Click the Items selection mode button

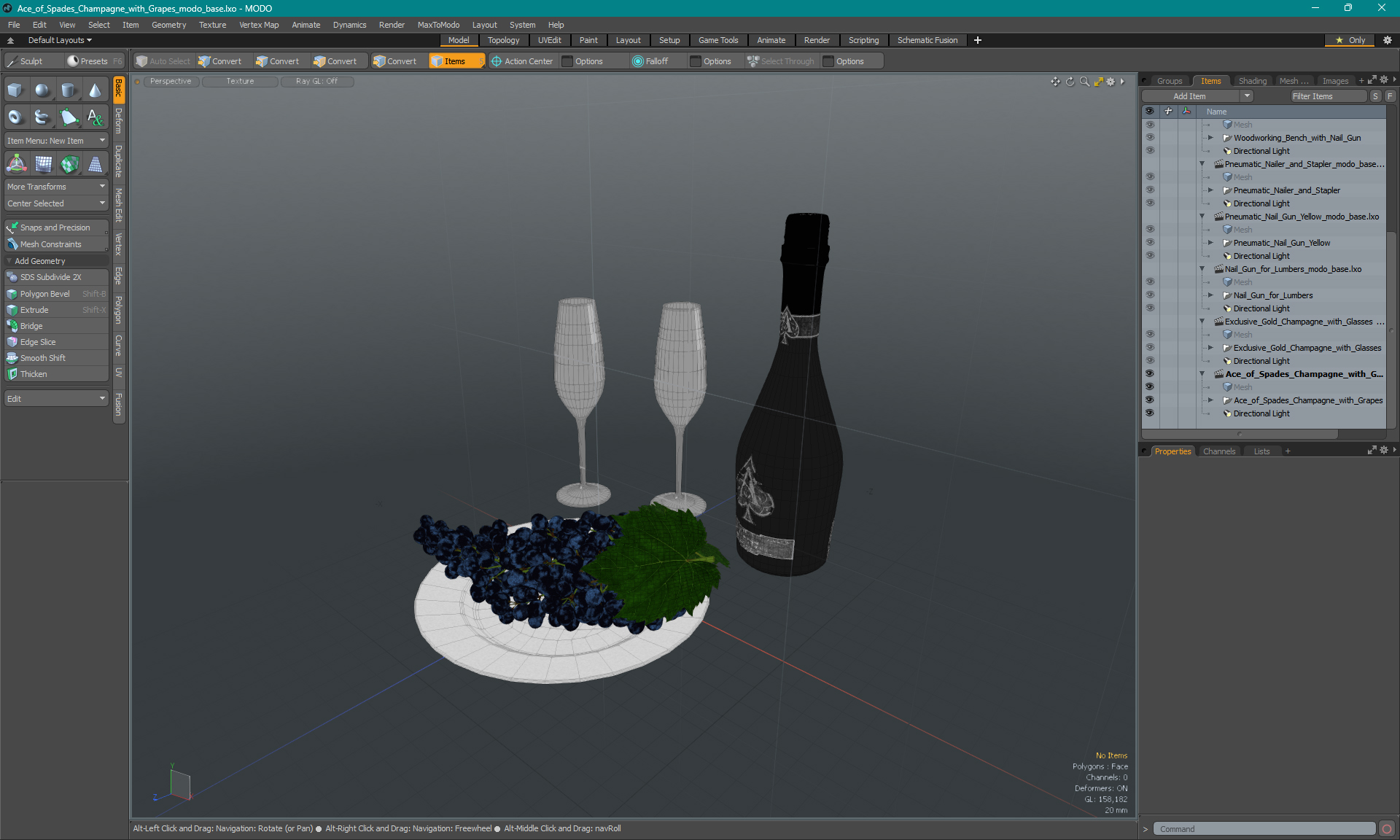[455, 61]
